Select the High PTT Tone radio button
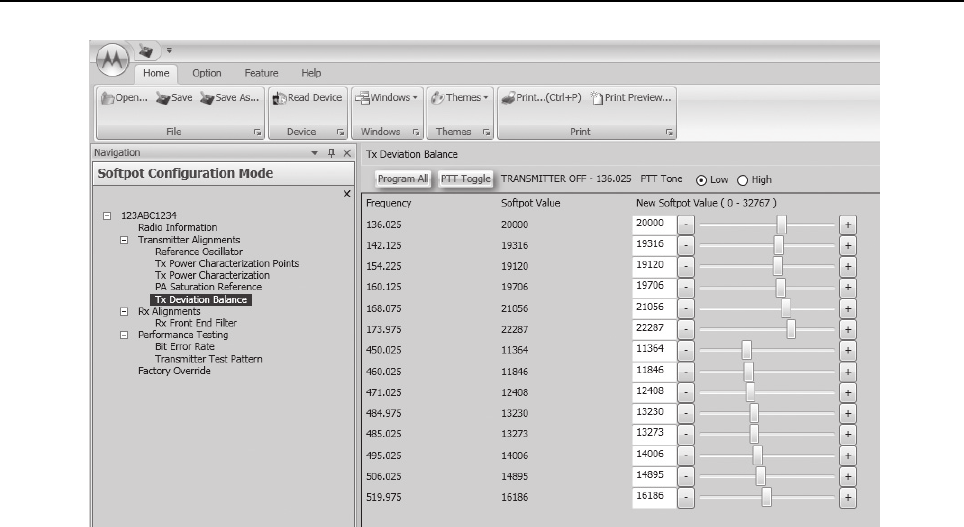The height and width of the screenshot is (527, 964). point(742,180)
